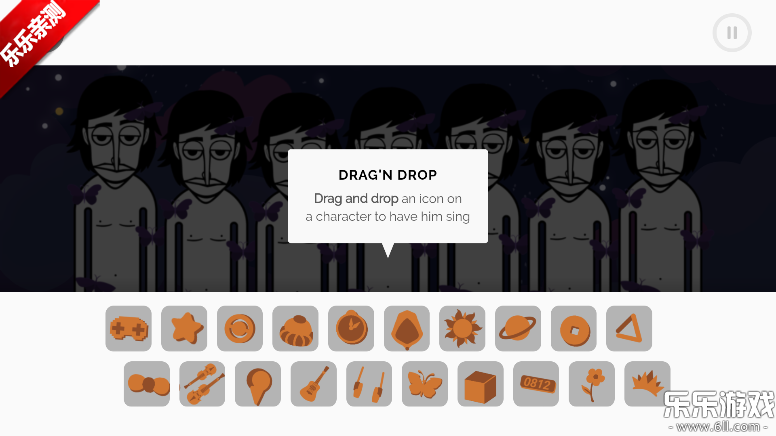Select the clock sound icon
The image size is (776, 436).
(x=351, y=329)
